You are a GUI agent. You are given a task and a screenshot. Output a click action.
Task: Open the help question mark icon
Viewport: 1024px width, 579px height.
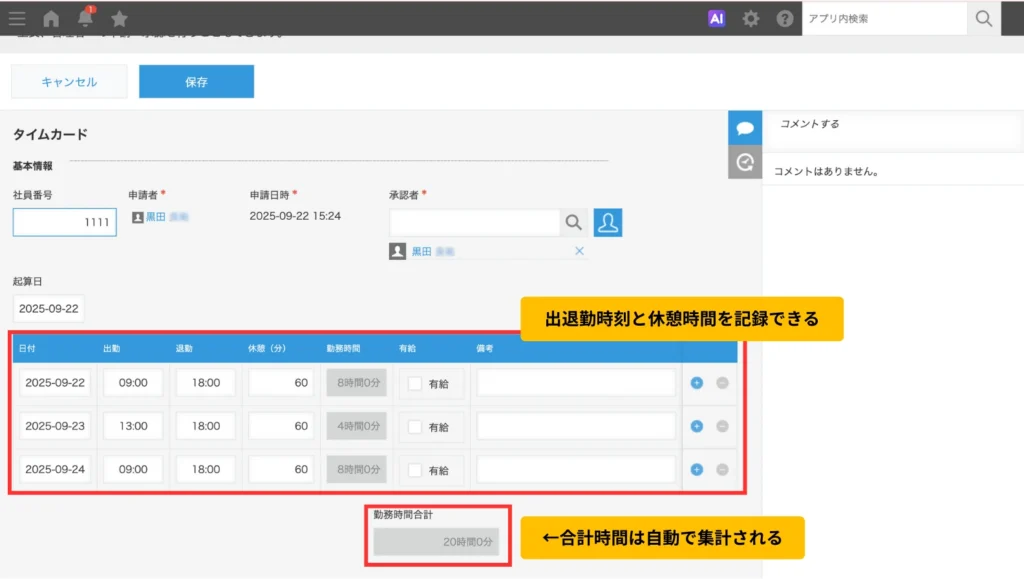pos(785,18)
